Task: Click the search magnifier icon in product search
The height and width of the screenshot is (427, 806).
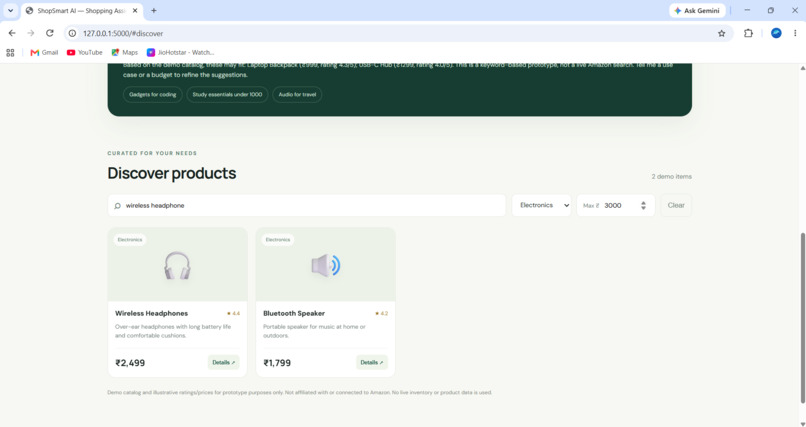Action: [117, 206]
